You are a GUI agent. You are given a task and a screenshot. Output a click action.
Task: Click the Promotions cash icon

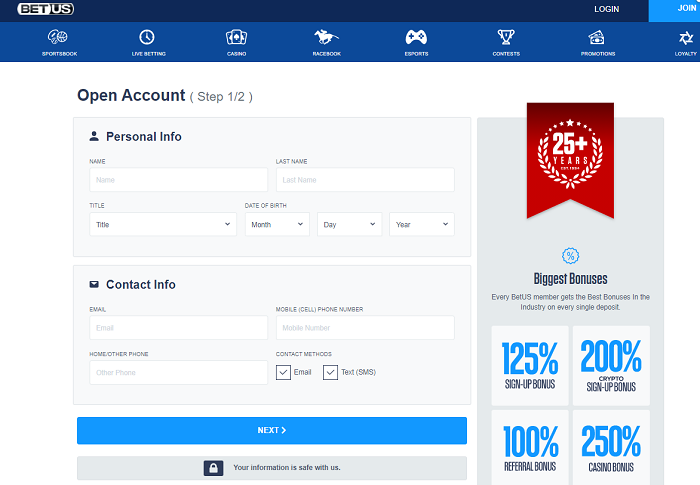click(598, 38)
